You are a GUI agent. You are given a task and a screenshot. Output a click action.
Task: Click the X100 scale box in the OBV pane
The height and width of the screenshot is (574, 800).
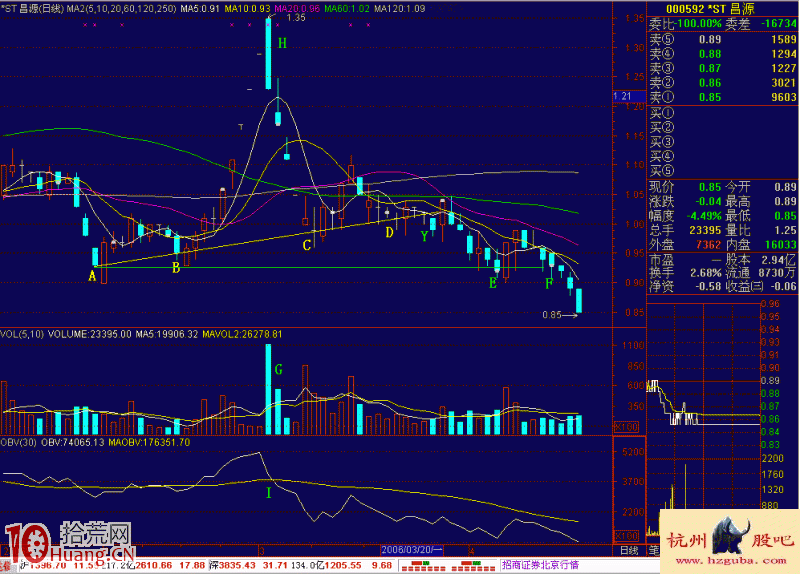626,536
